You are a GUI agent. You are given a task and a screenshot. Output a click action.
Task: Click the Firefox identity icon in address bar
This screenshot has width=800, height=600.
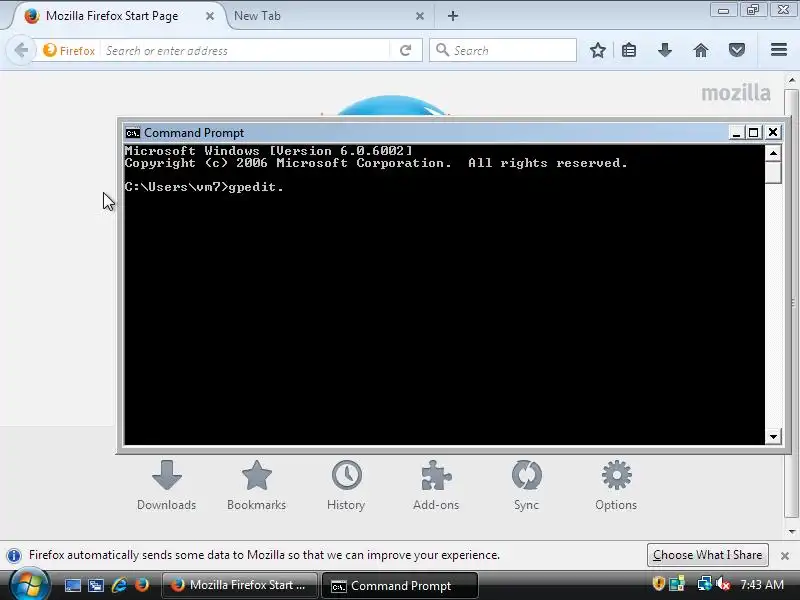pyautogui.click(x=49, y=51)
